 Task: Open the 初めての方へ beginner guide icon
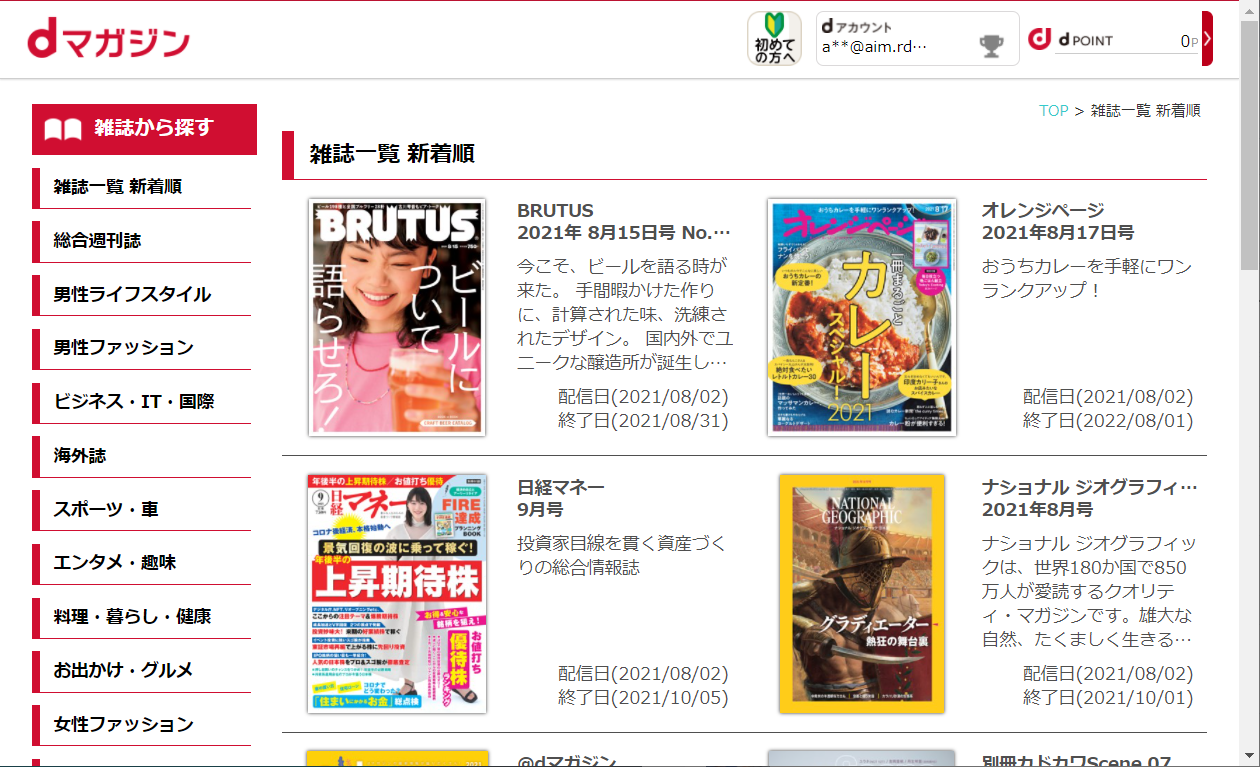774,39
